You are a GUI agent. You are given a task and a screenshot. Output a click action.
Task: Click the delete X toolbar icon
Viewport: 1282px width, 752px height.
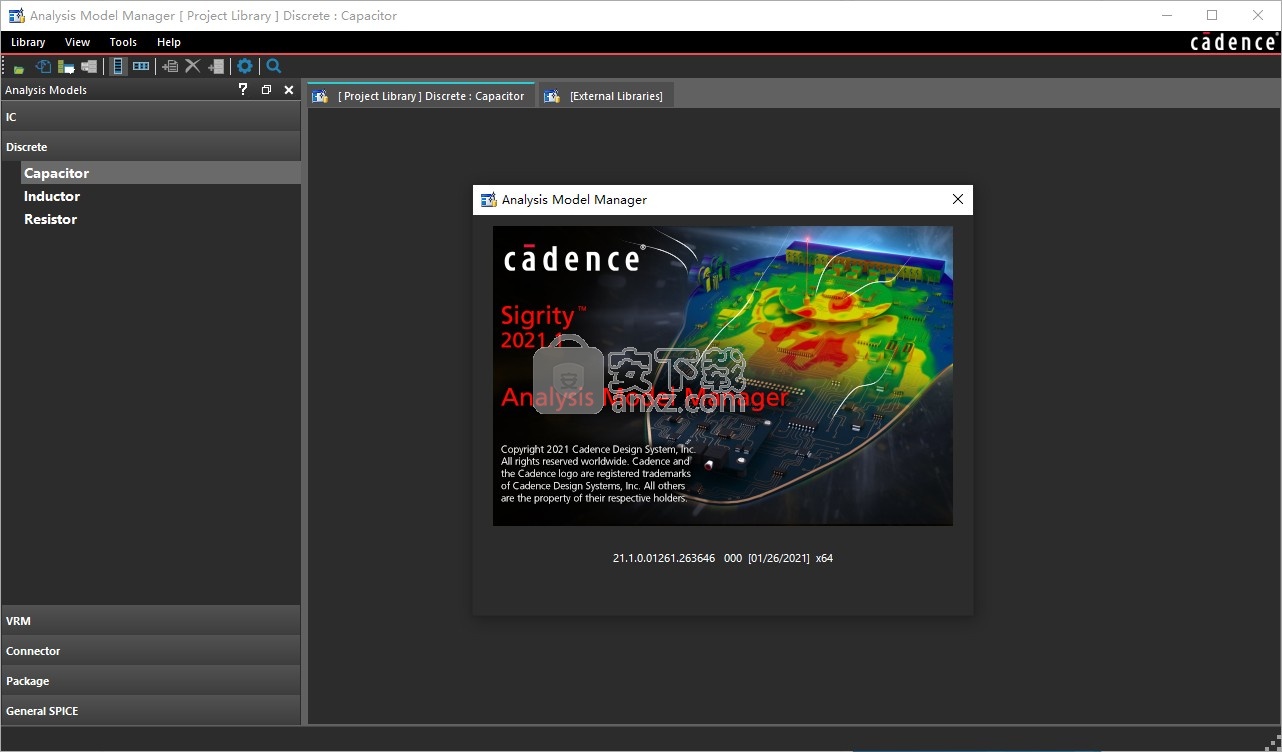pos(193,67)
